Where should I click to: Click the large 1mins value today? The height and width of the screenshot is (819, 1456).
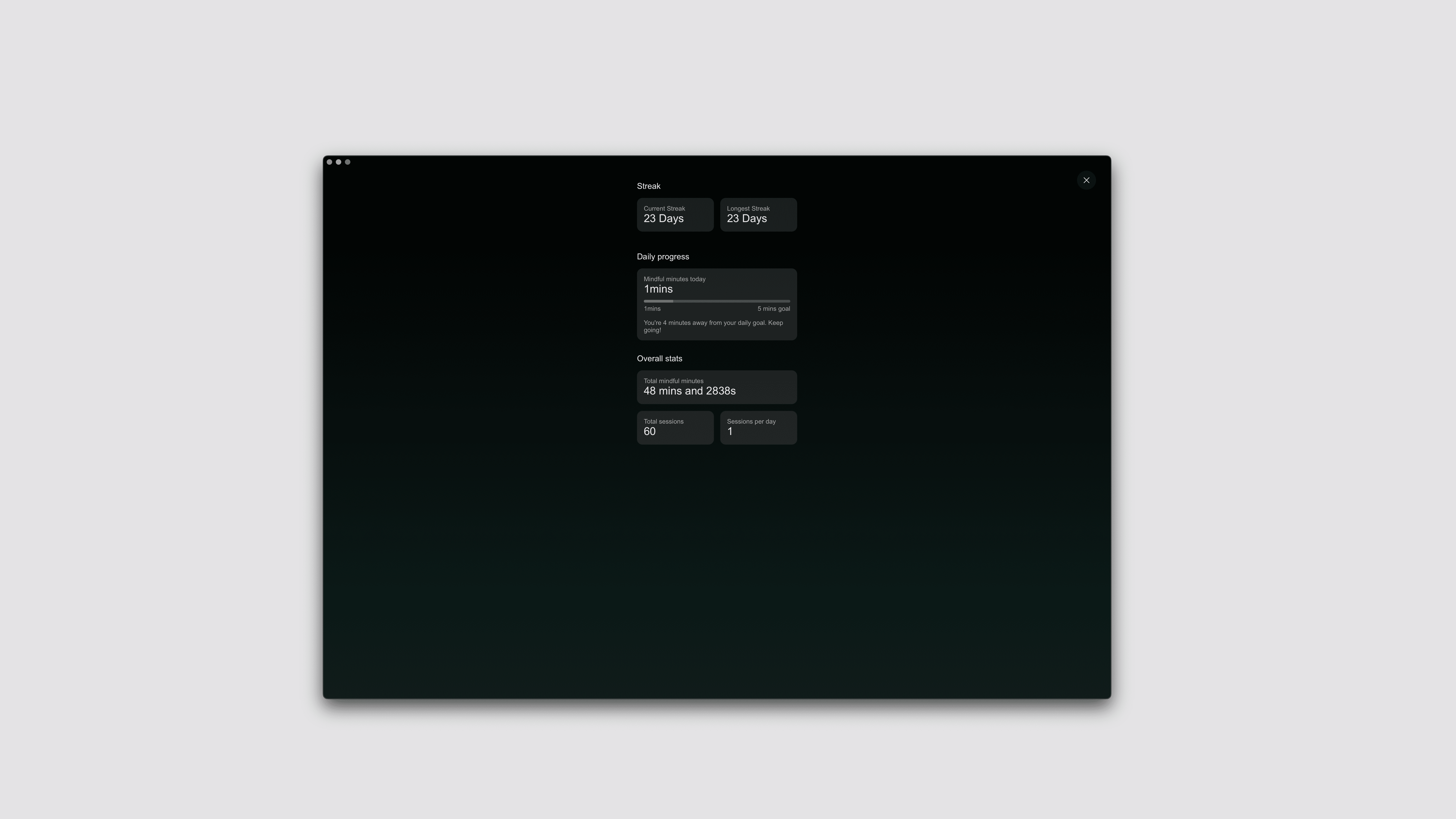658,289
